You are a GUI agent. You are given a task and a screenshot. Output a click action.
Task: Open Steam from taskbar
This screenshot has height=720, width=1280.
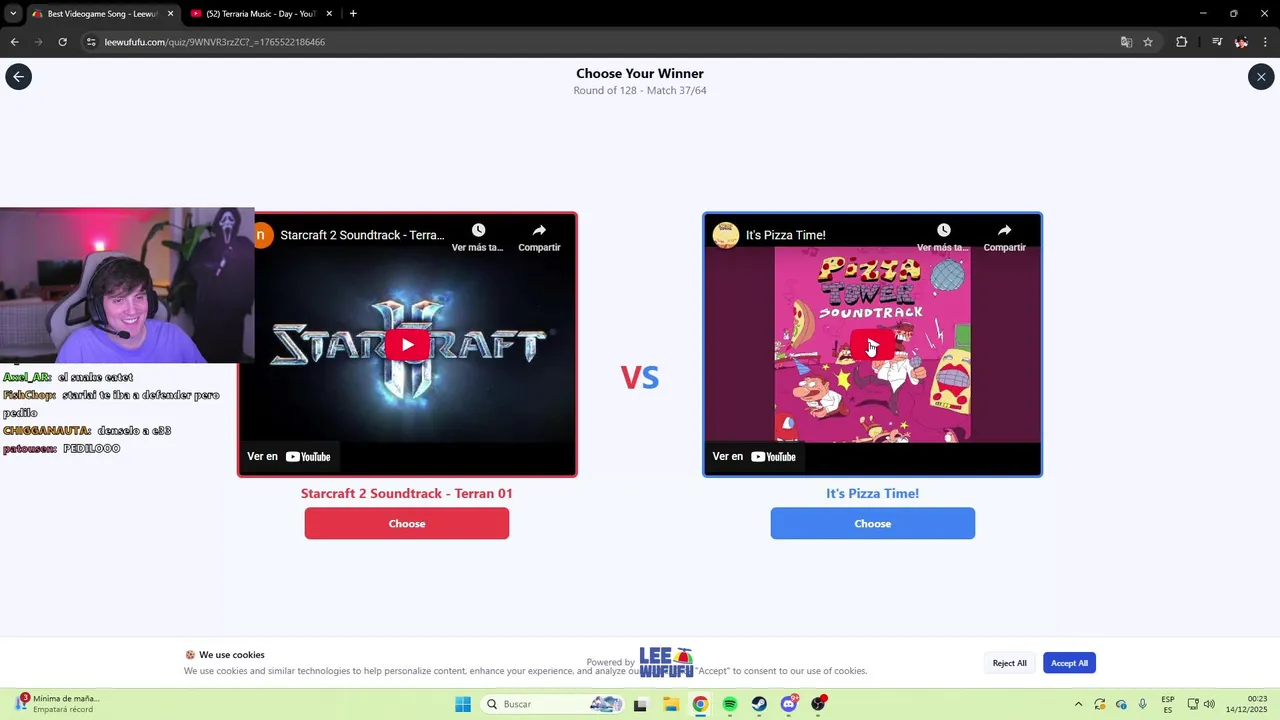click(x=760, y=704)
